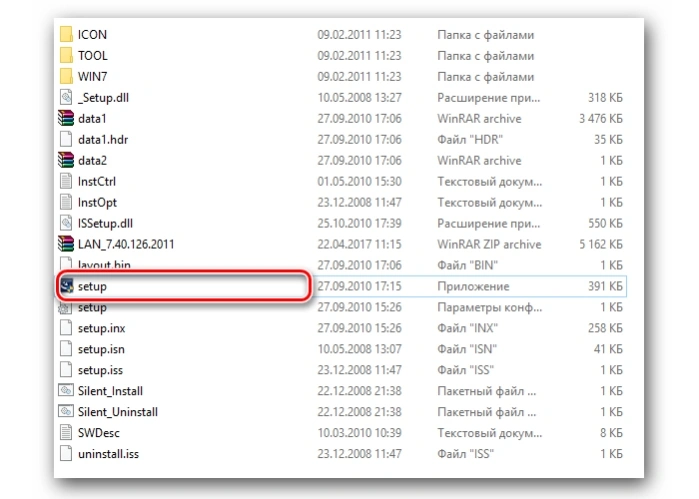Select the size value 391 КБ
699x499 pixels.
pyautogui.click(x=605, y=286)
